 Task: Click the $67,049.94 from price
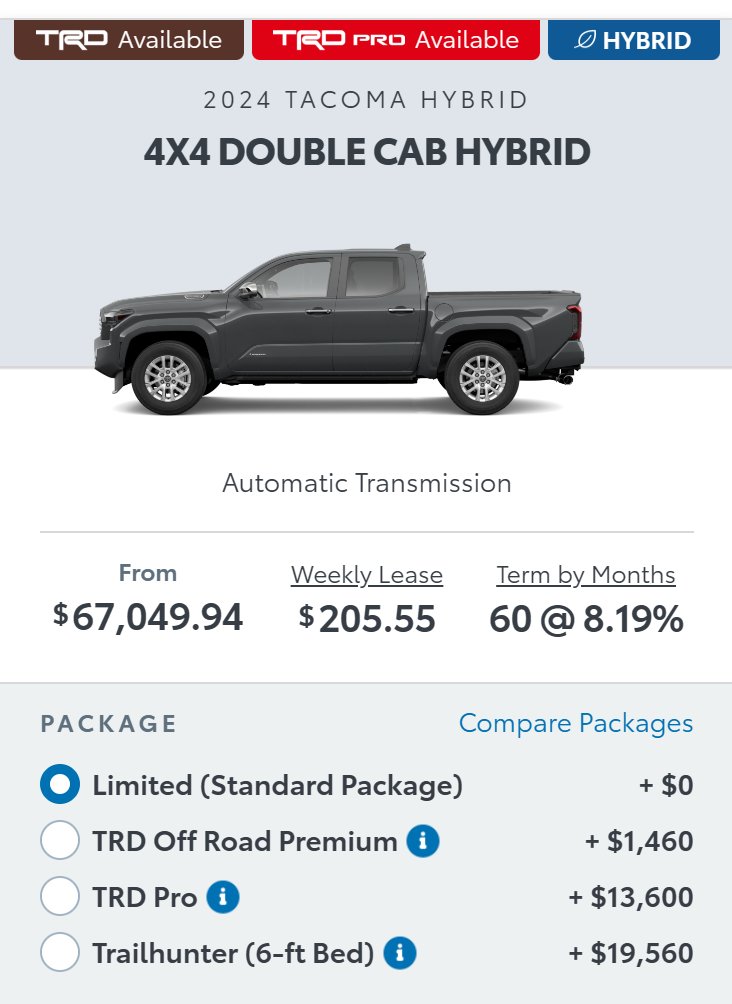point(148,617)
